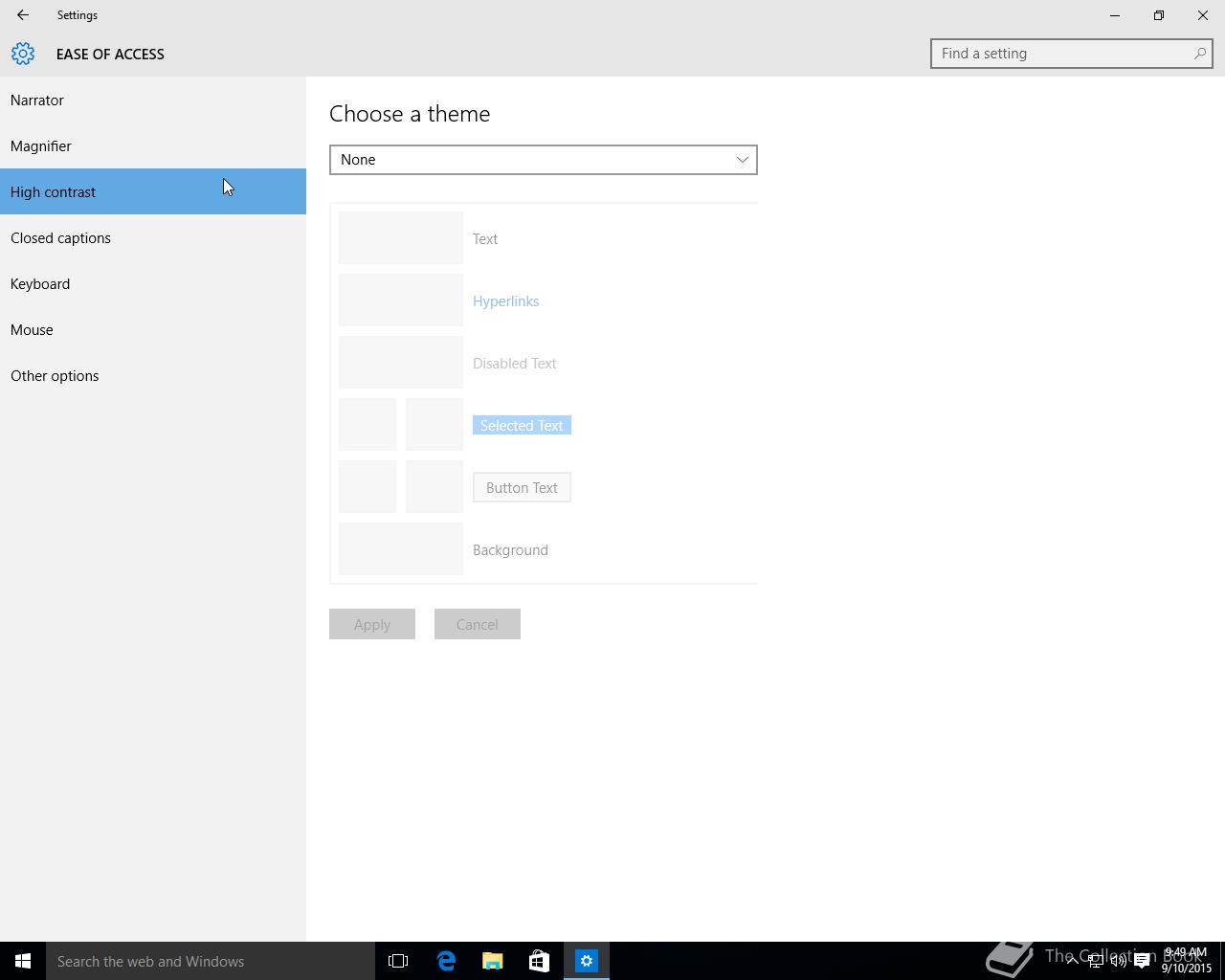The height and width of the screenshot is (980, 1225).
Task: Click the highlighted Selected Text sample
Action: click(522, 425)
